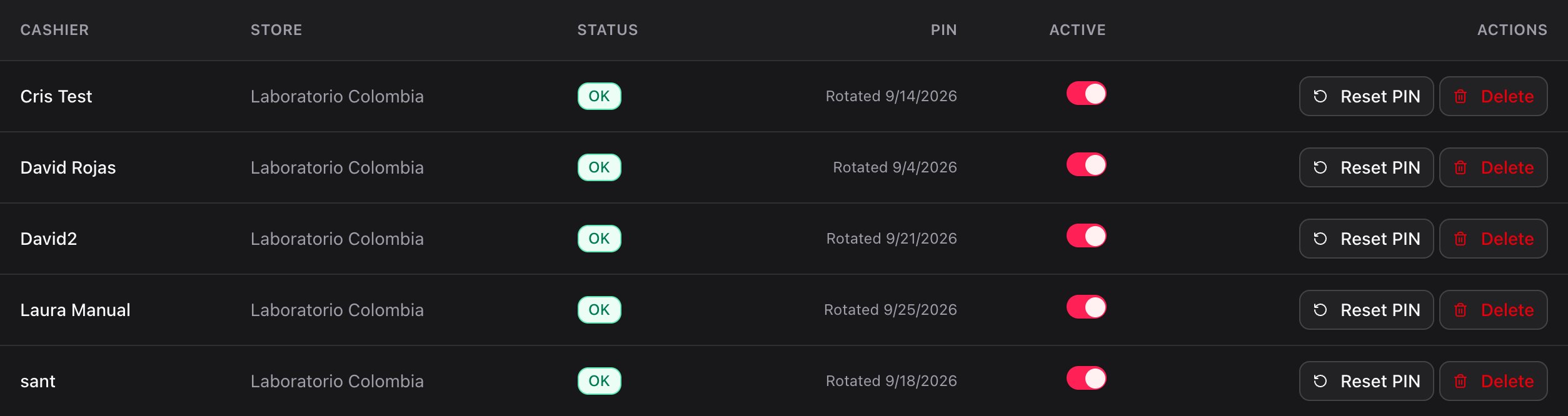The image size is (1568, 416).
Task: Sort by the CASHIER column header
Action: pyautogui.click(x=54, y=30)
